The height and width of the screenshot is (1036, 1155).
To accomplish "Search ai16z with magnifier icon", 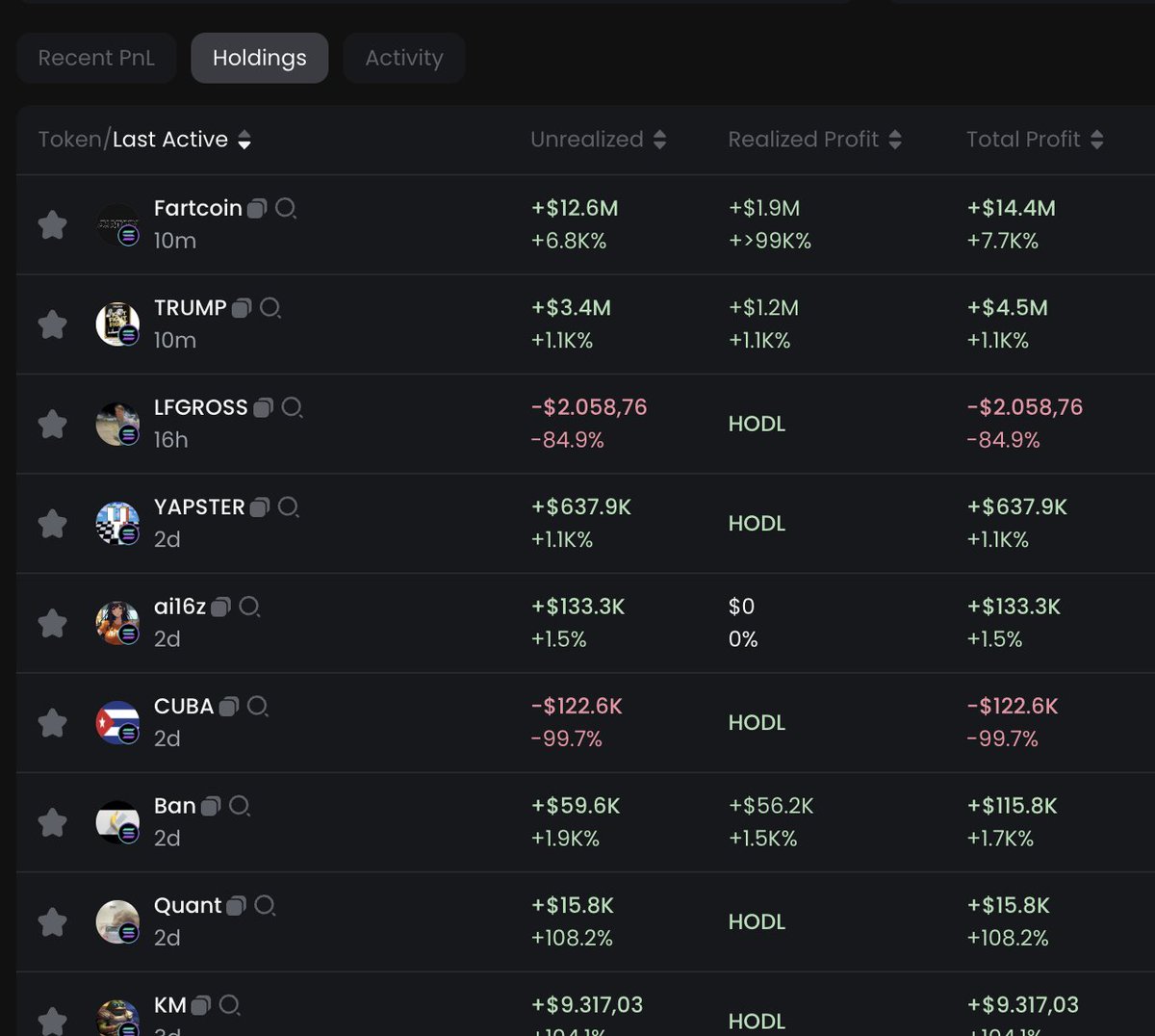I will [x=249, y=607].
